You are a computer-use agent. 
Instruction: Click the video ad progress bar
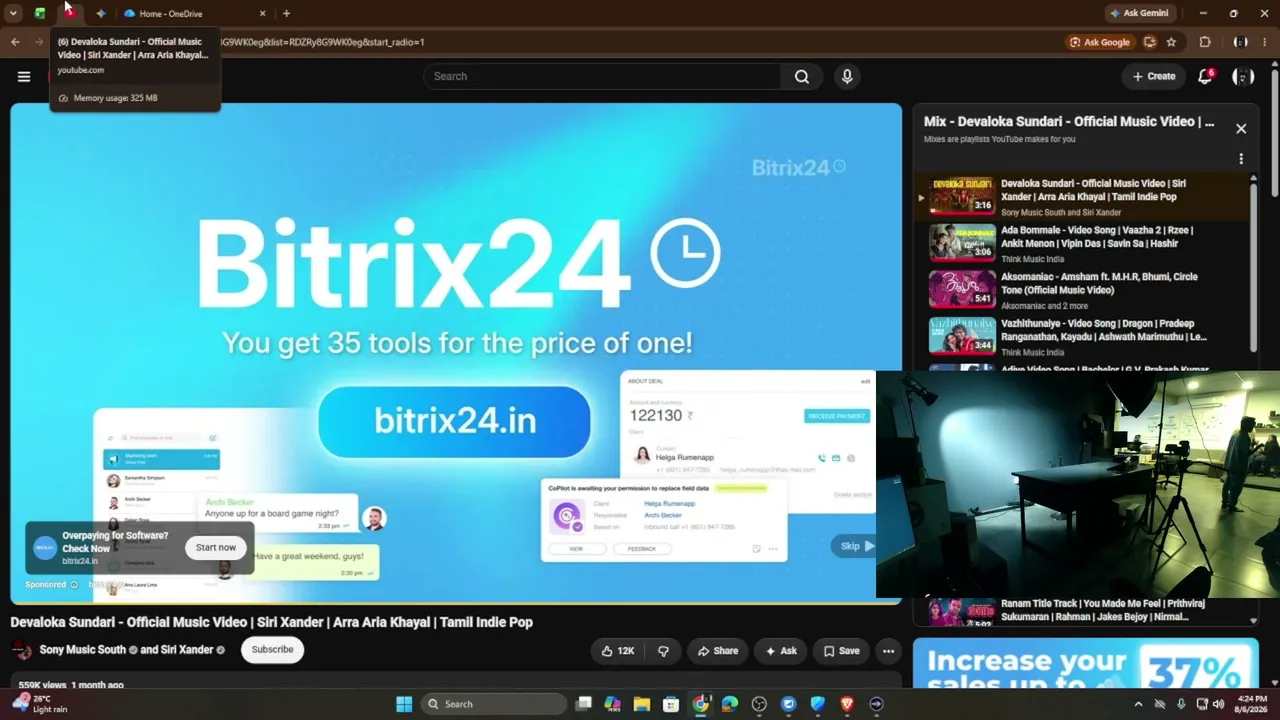(x=456, y=603)
